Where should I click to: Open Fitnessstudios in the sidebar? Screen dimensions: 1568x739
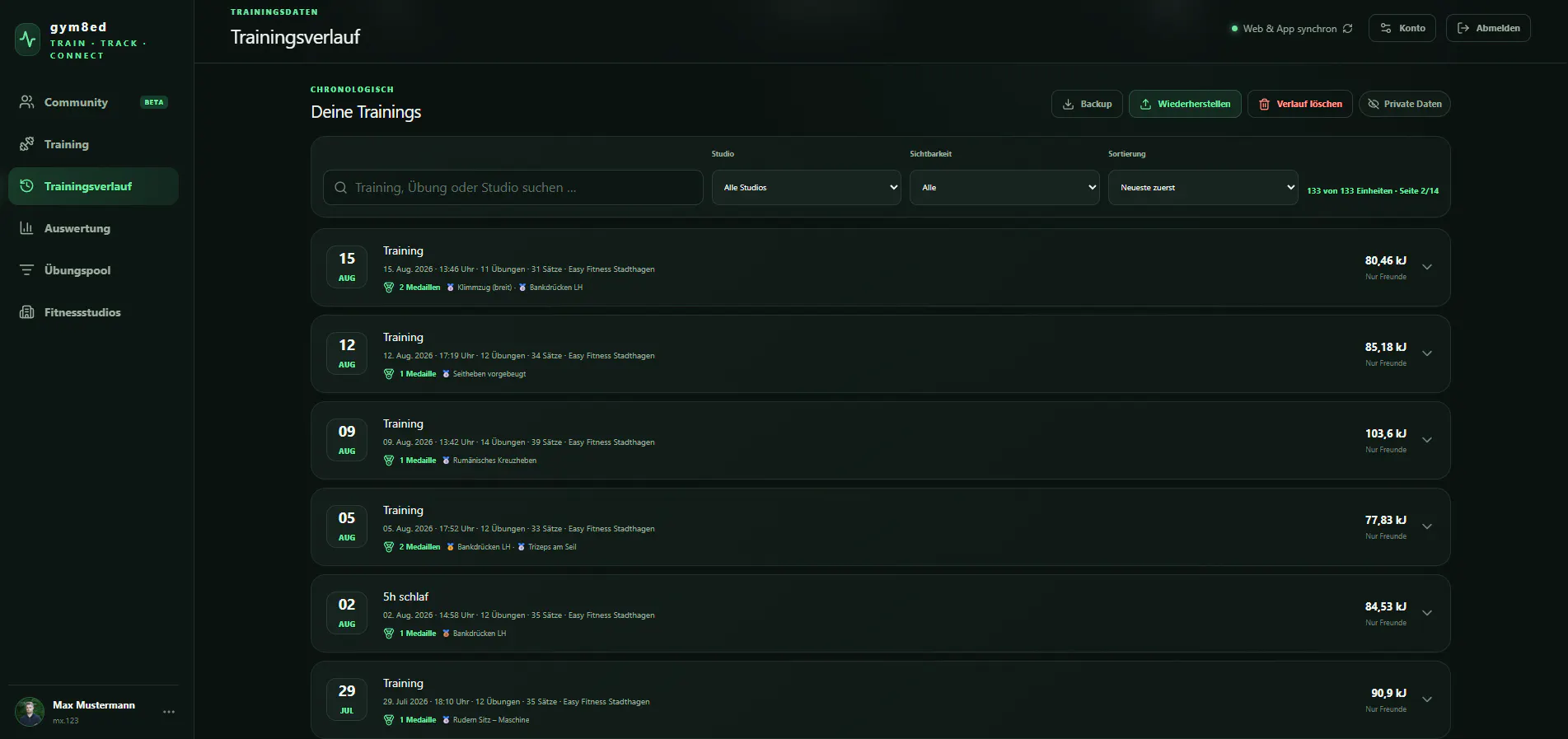tap(93, 312)
